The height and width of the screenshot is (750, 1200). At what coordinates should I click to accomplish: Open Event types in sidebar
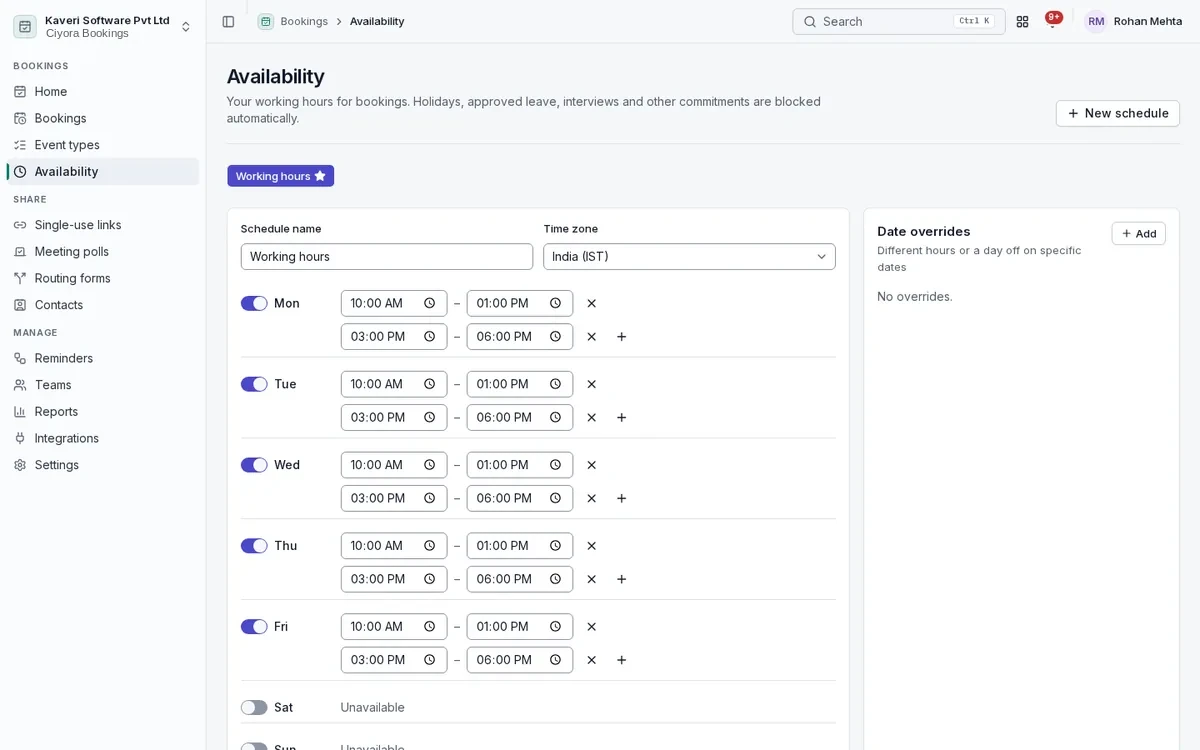pyautogui.click(x=102, y=145)
